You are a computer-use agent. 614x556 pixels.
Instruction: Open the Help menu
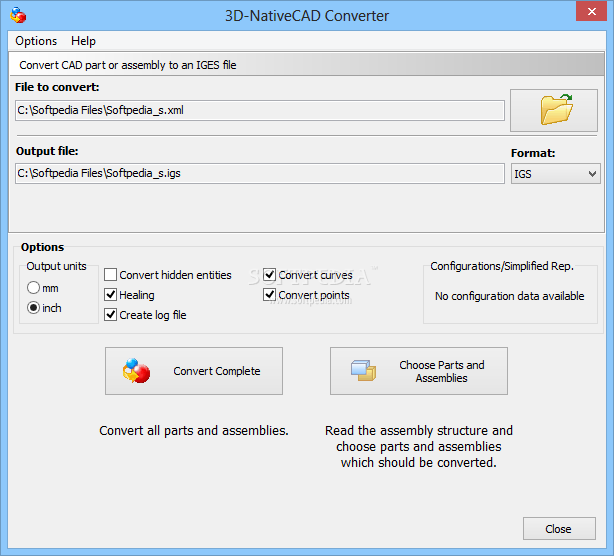tap(83, 41)
